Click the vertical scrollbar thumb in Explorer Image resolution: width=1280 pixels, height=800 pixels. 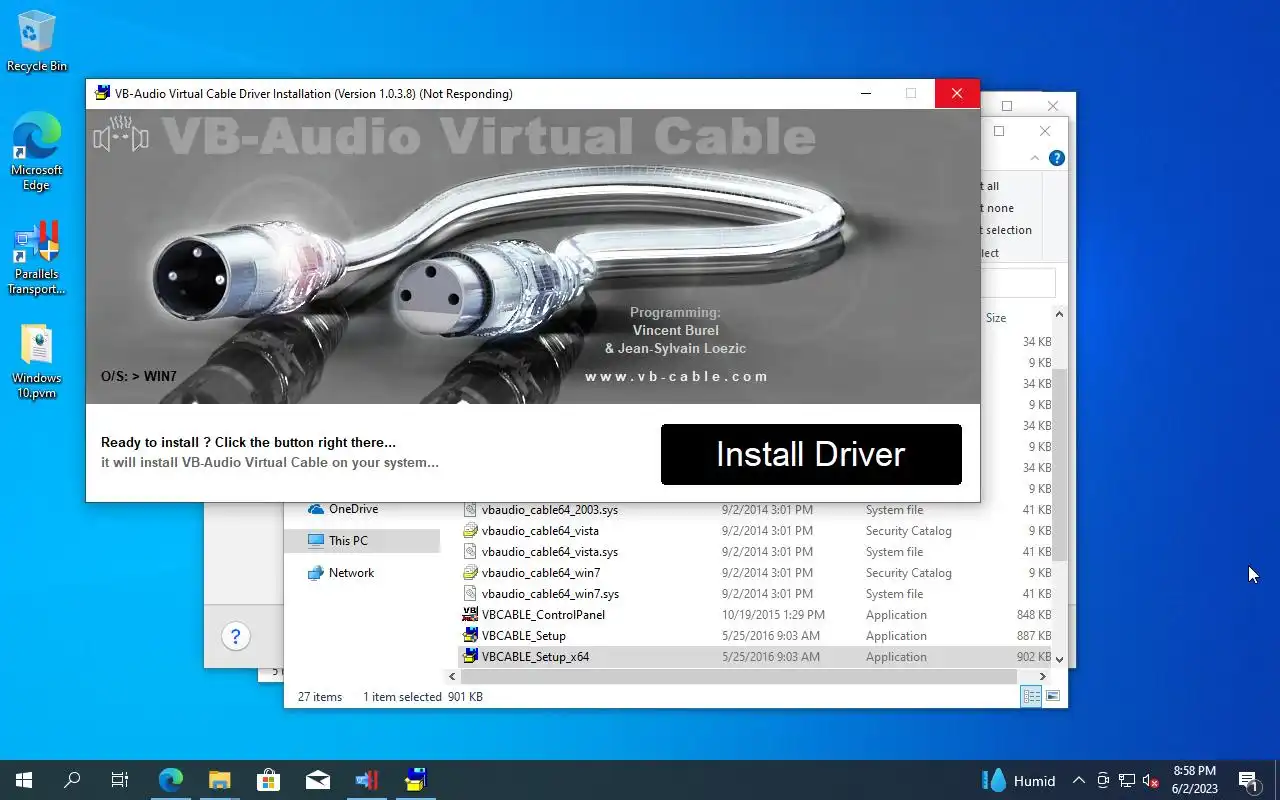point(1059,465)
